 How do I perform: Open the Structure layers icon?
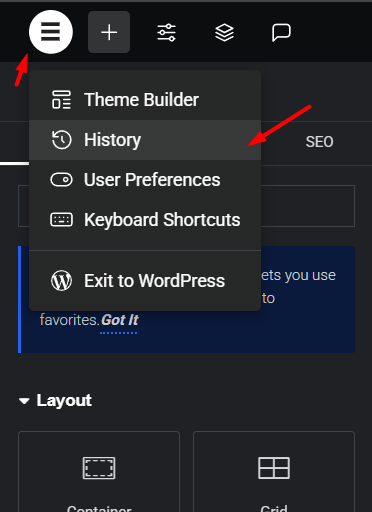[224, 32]
